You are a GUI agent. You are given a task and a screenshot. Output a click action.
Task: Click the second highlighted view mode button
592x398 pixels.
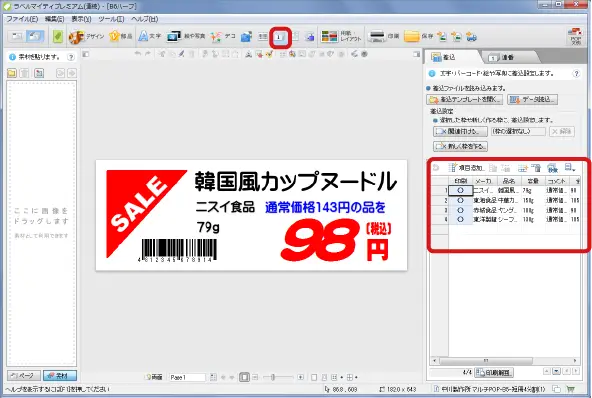click(35, 37)
